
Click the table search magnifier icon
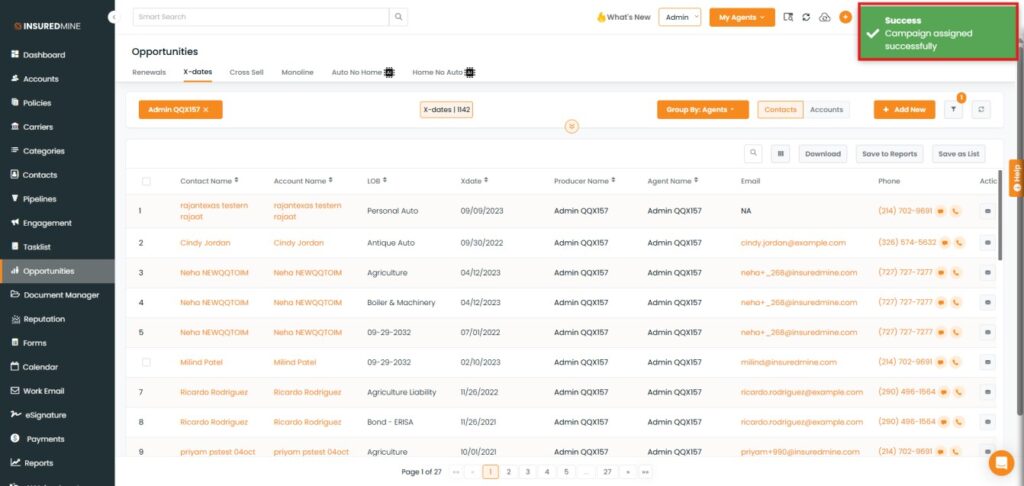coord(755,154)
